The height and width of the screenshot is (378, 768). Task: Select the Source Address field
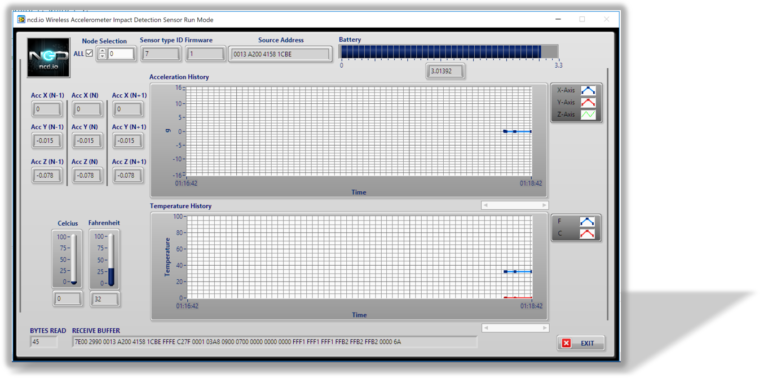pos(280,54)
